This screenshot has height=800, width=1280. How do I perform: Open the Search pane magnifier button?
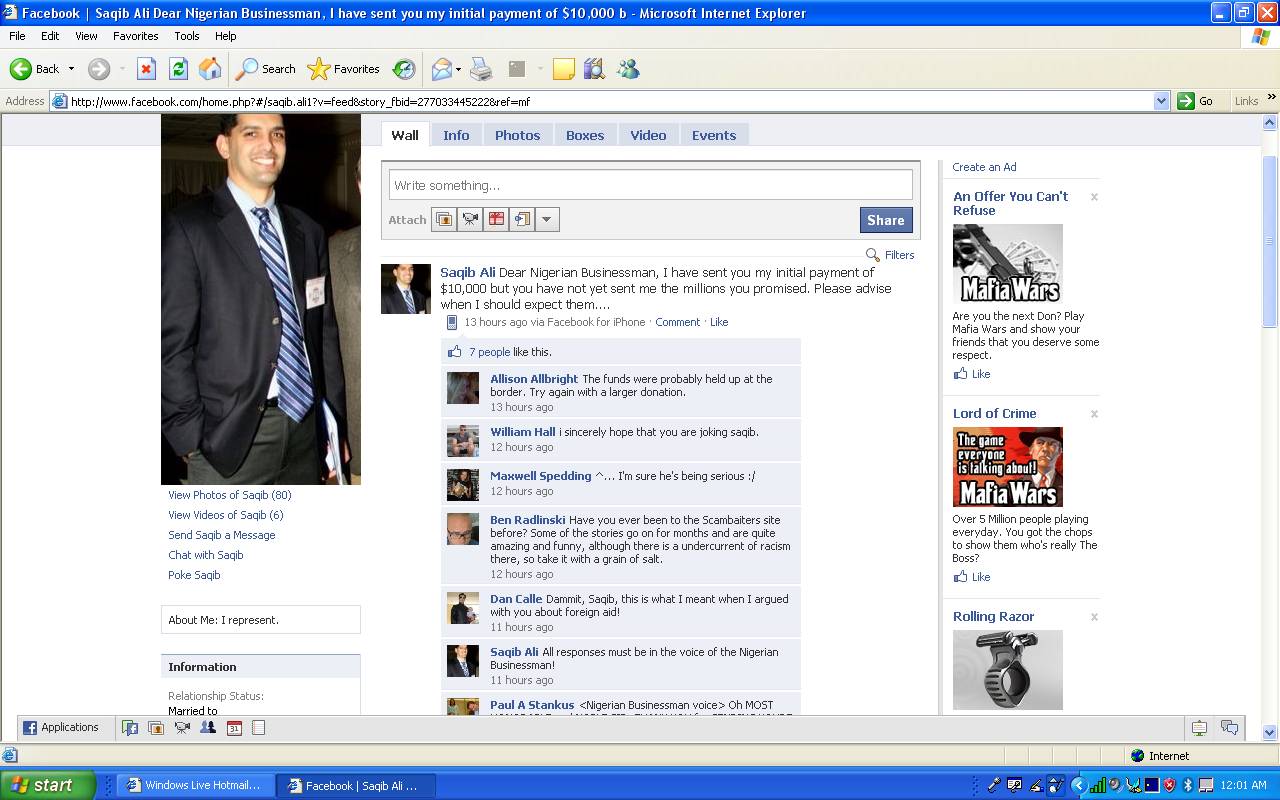tap(266, 69)
